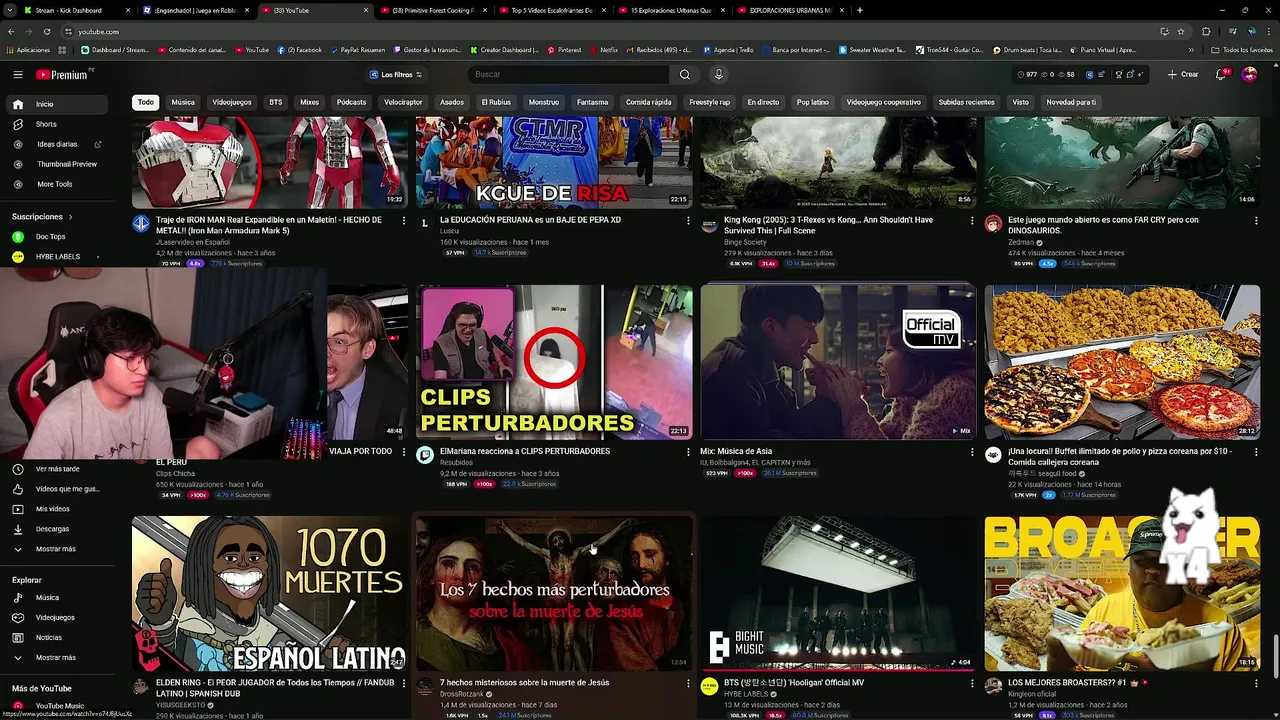Open Videojuegos under Explorar

coord(57,618)
